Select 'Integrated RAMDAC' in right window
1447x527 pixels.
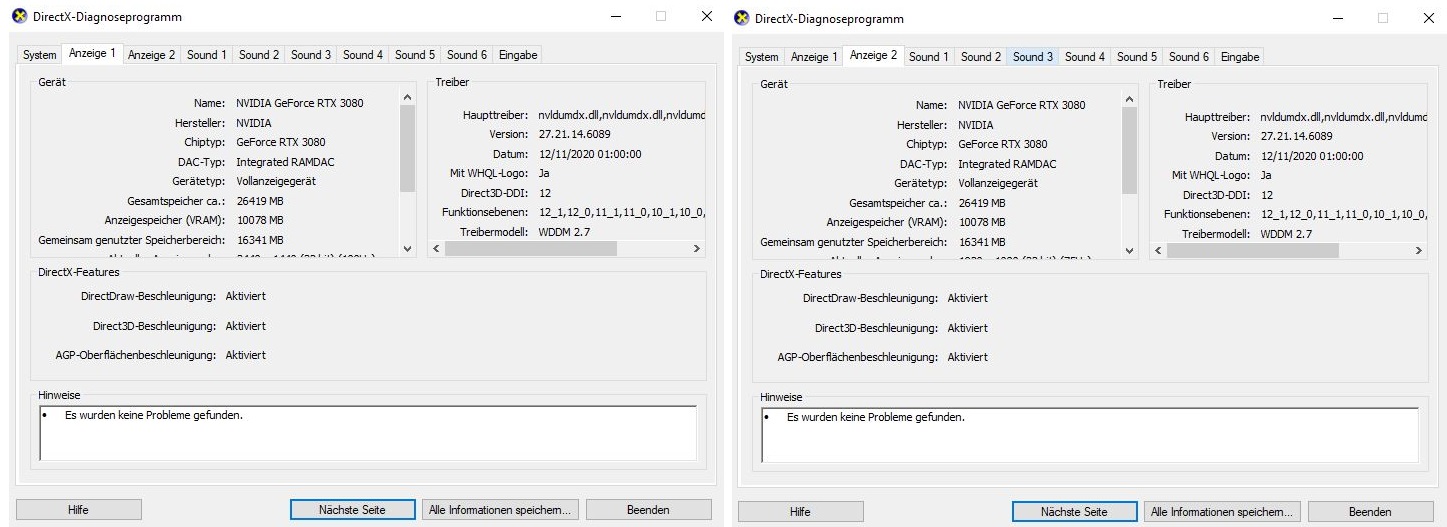click(1007, 164)
